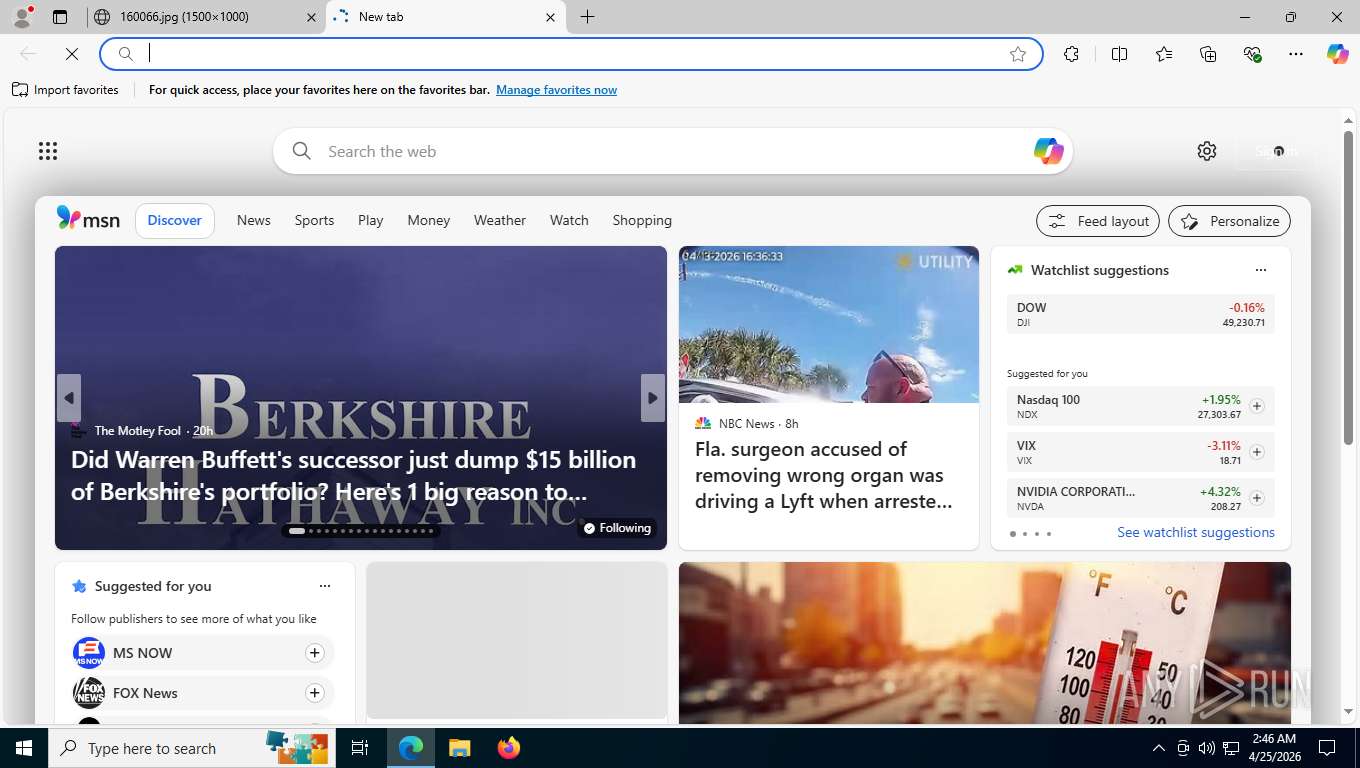1360x768 pixels.
Task: Show hidden system tray icons
Action: click(x=1159, y=748)
